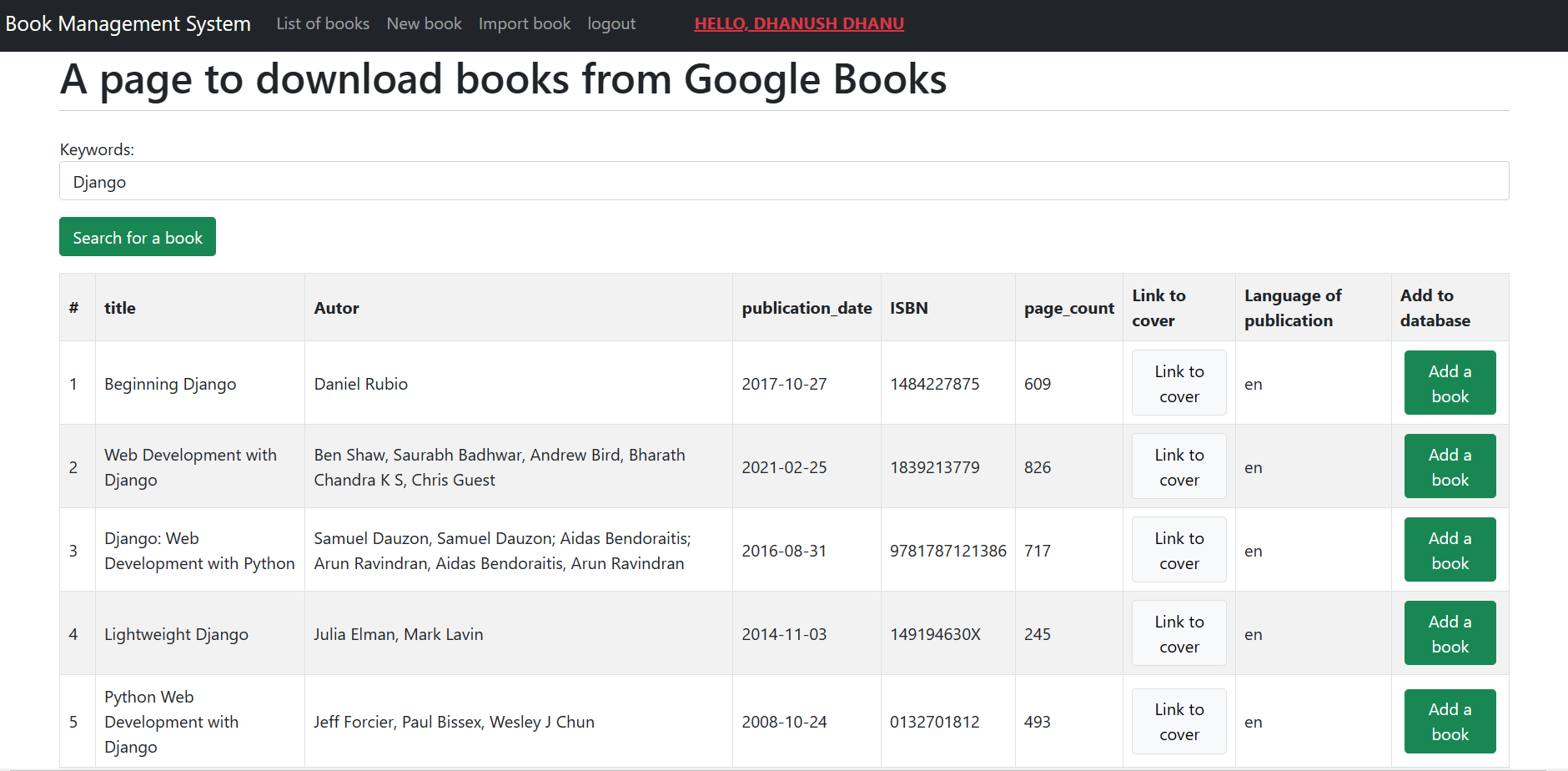This screenshot has width=1568, height=771.
Task: Open the List of books page
Action: pos(322,23)
